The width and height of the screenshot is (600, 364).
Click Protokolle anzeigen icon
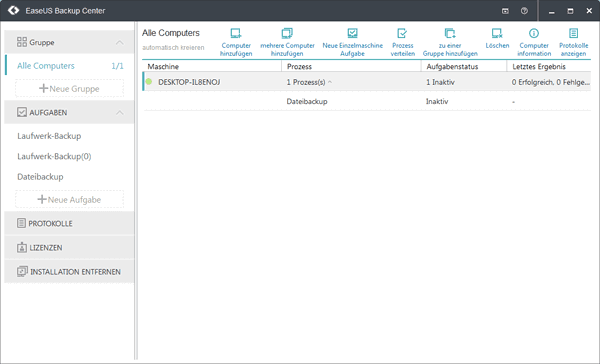(573, 34)
